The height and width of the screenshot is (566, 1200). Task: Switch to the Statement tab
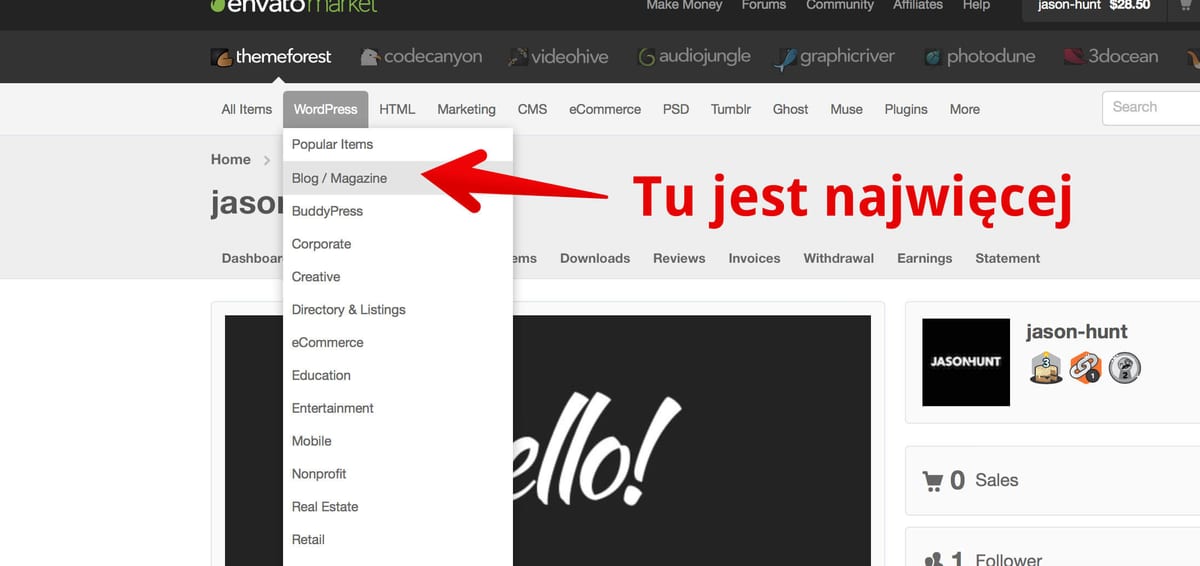click(x=1008, y=258)
